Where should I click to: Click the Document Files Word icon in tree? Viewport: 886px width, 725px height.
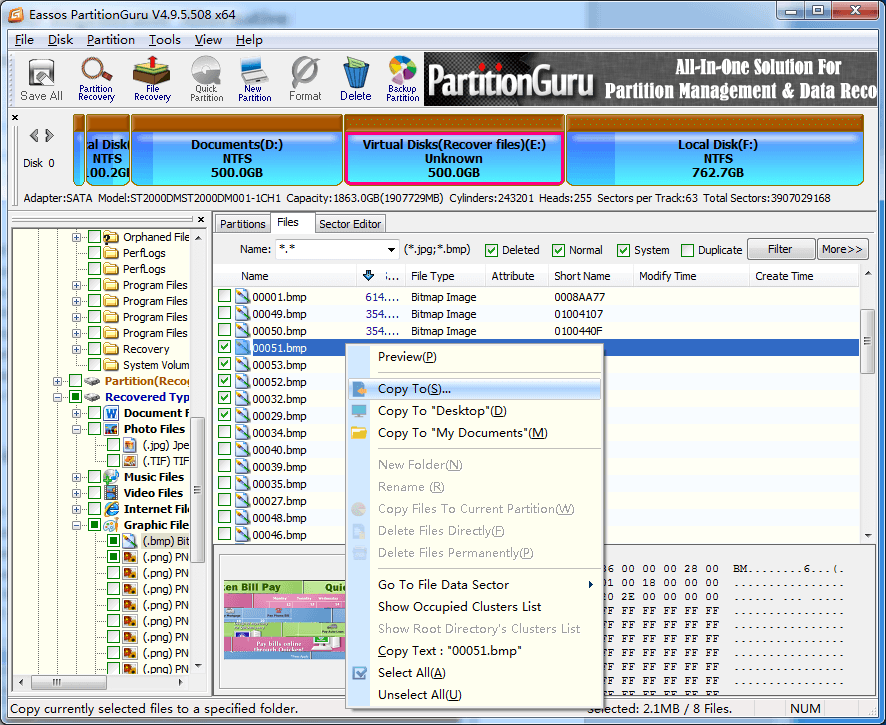[x=111, y=413]
